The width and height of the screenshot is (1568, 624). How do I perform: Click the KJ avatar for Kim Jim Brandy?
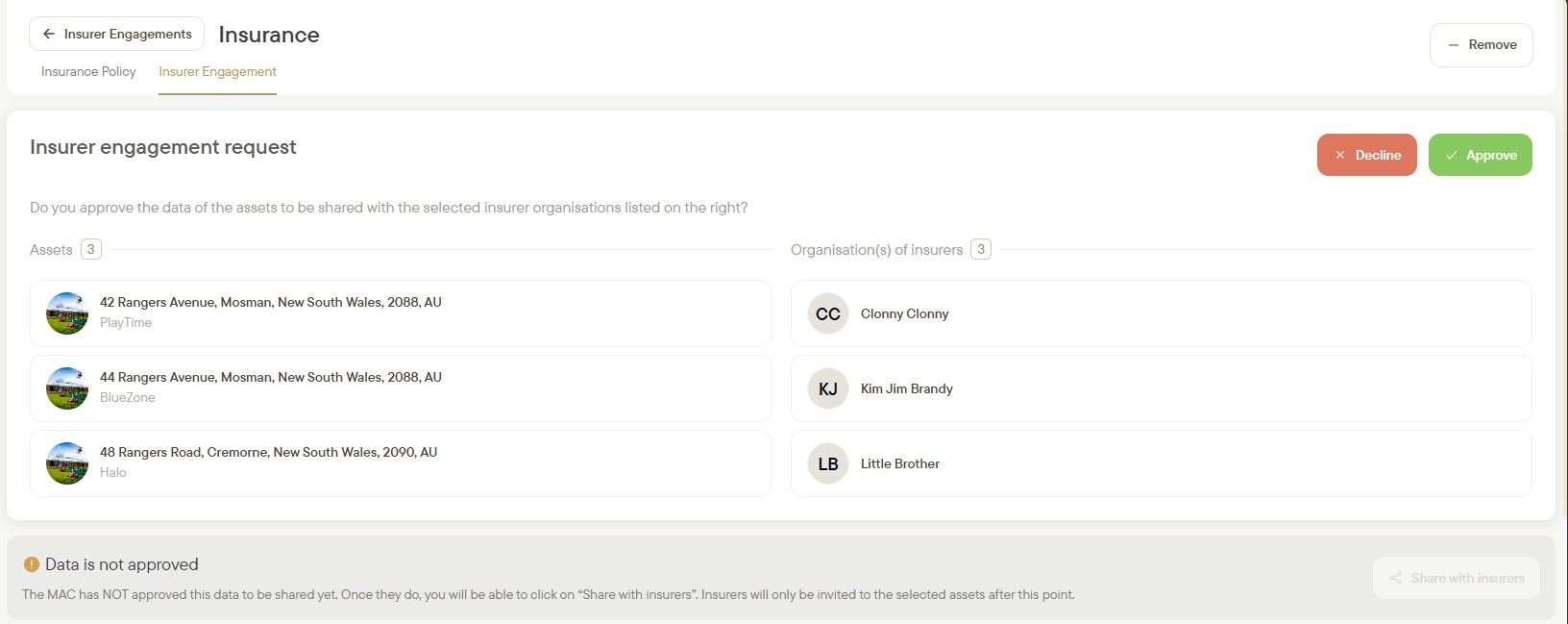[828, 388]
